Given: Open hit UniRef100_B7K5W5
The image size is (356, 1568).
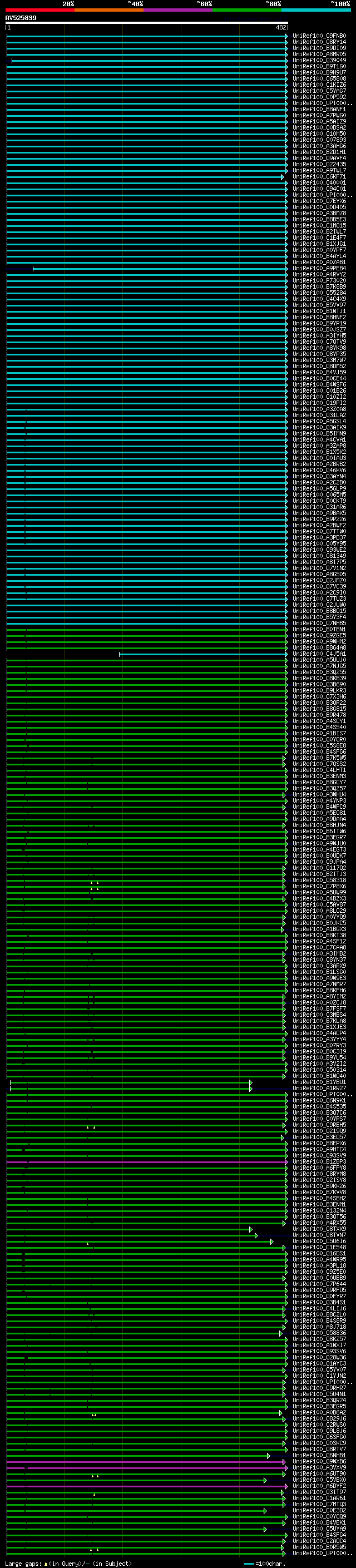Looking at the screenshot, I should click(319, 758).
